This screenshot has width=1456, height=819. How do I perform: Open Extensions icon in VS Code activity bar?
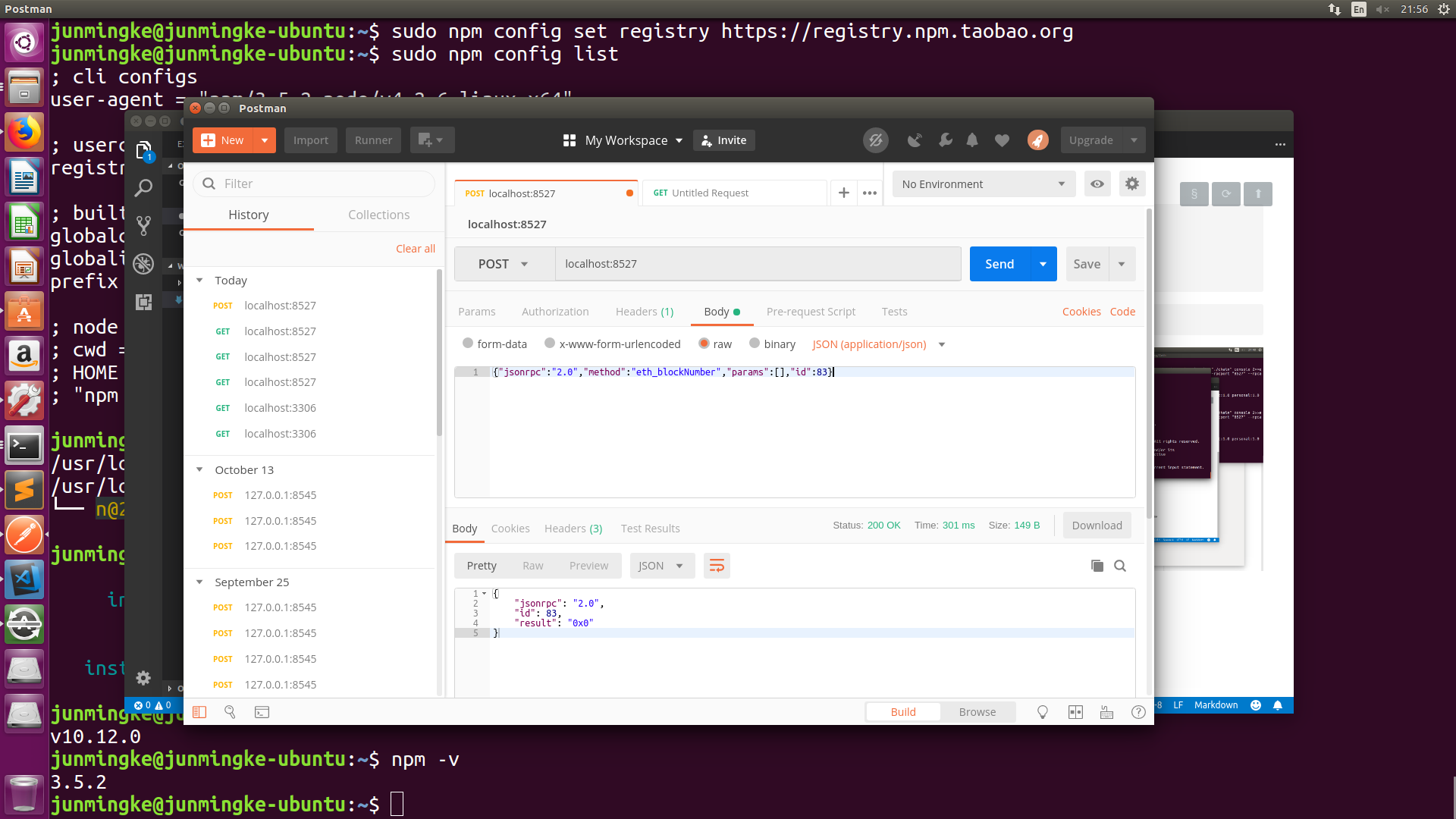pos(143,302)
